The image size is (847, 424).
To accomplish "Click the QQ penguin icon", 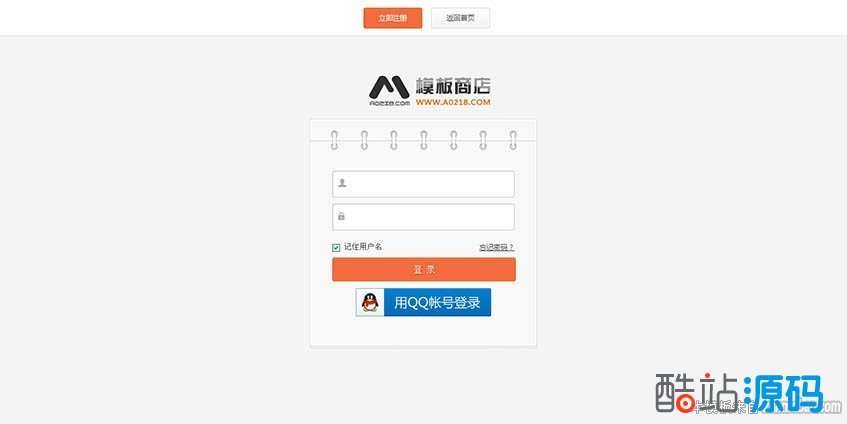I will [x=370, y=302].
